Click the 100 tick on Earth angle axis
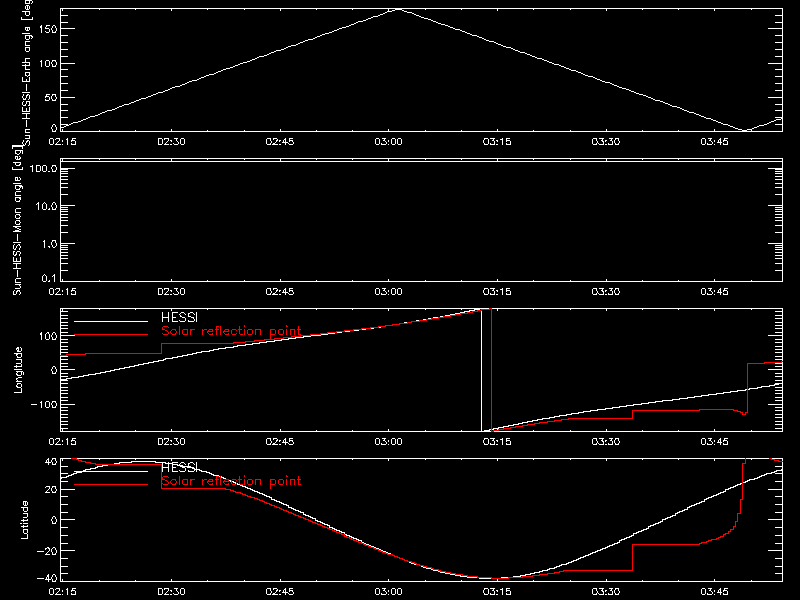The image size is (800, 600). pyautogui.click(x=47, y=63)
